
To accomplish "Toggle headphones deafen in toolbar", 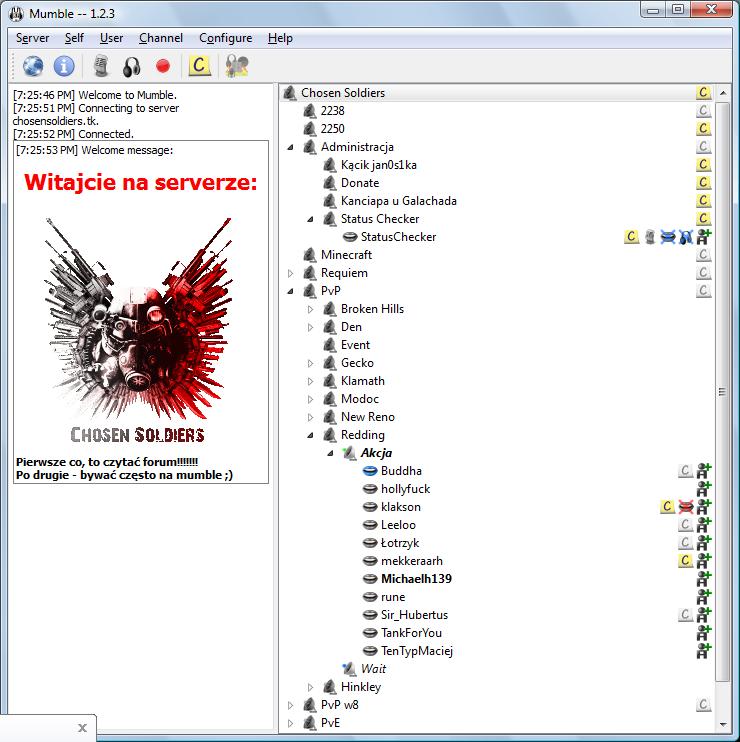I will [132, 66].
